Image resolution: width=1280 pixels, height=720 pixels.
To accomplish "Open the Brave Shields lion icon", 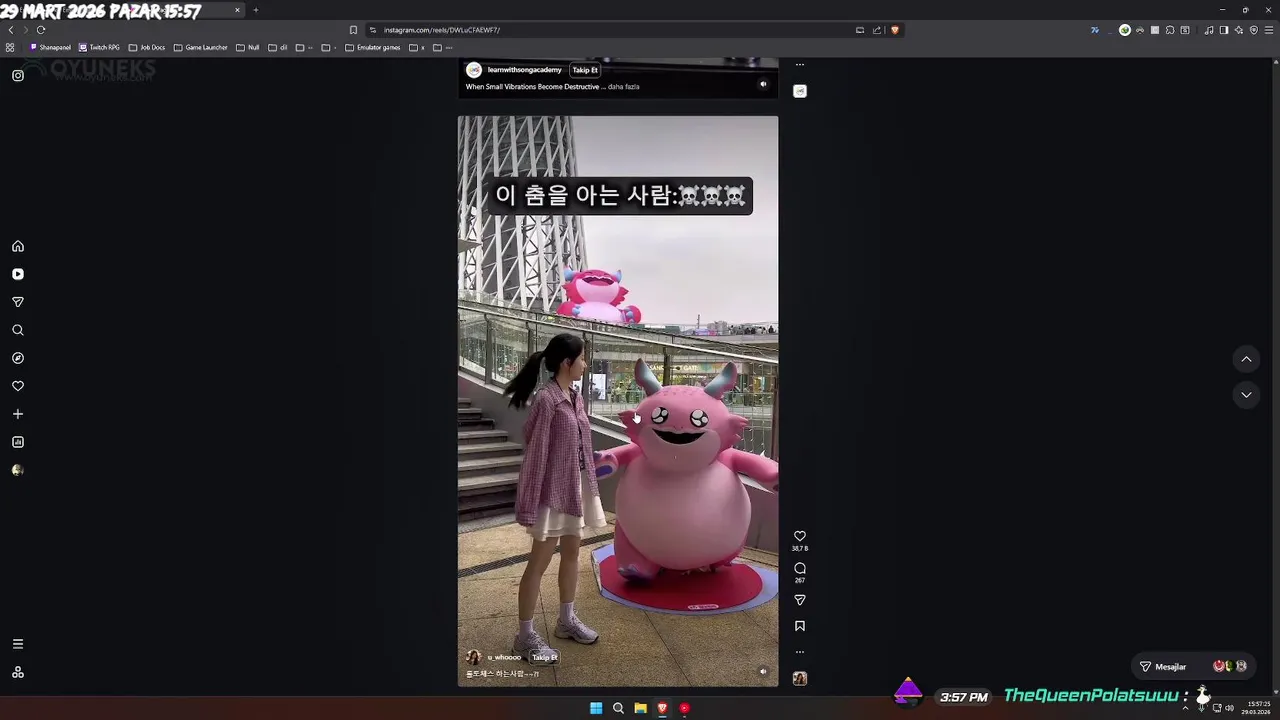I will tap(895, 30).
